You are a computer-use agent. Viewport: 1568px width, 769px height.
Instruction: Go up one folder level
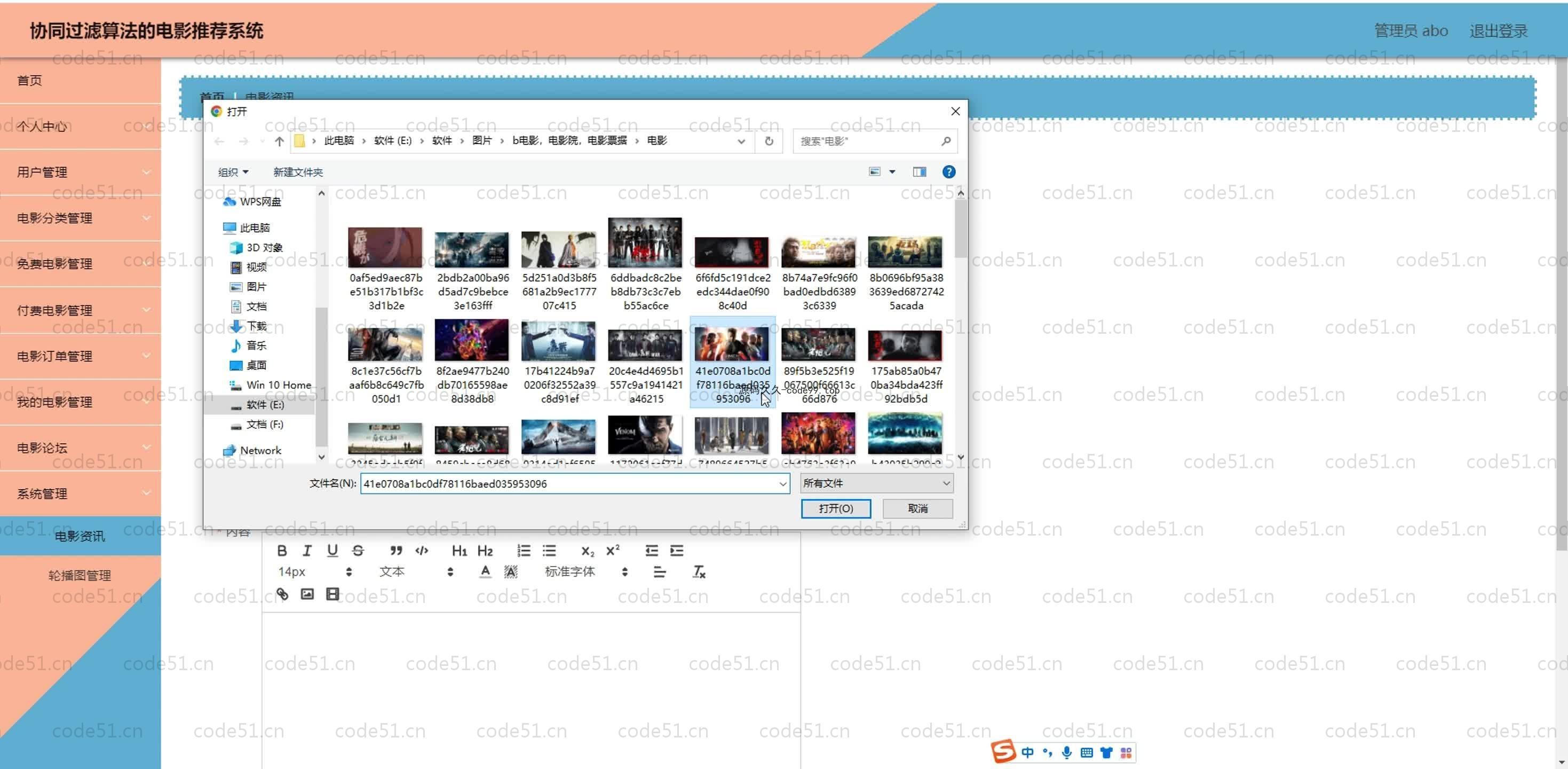point(280,142)
